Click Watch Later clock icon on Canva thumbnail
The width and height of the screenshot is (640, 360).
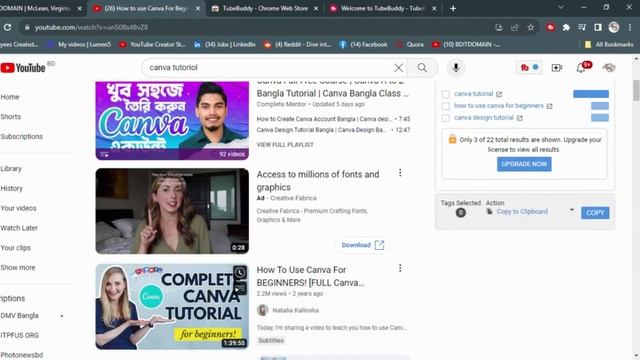point(240,273)
